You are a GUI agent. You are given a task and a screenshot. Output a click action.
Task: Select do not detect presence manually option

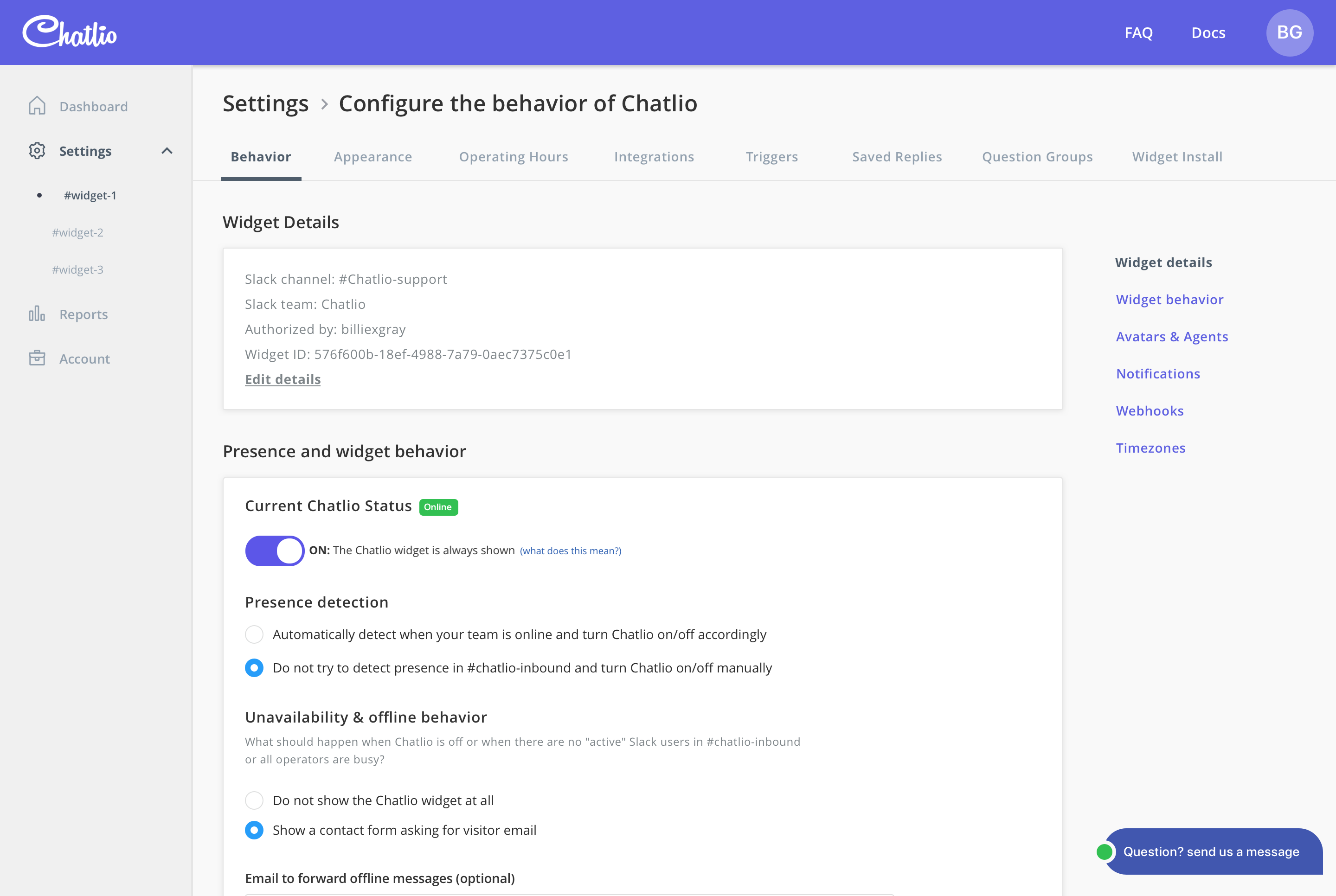click(254, 667)
